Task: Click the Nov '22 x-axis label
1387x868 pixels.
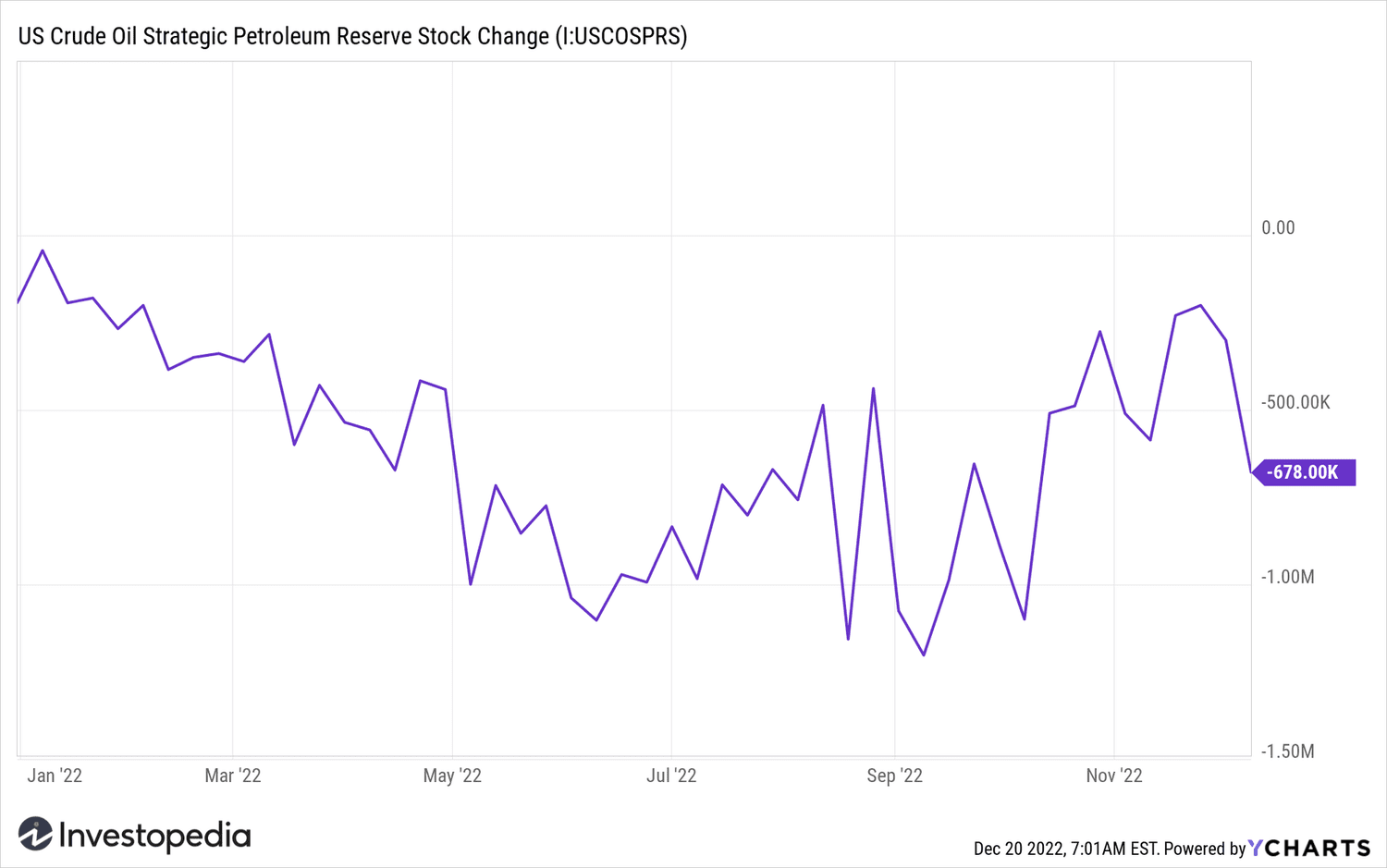Action: tap(1114, 776)
